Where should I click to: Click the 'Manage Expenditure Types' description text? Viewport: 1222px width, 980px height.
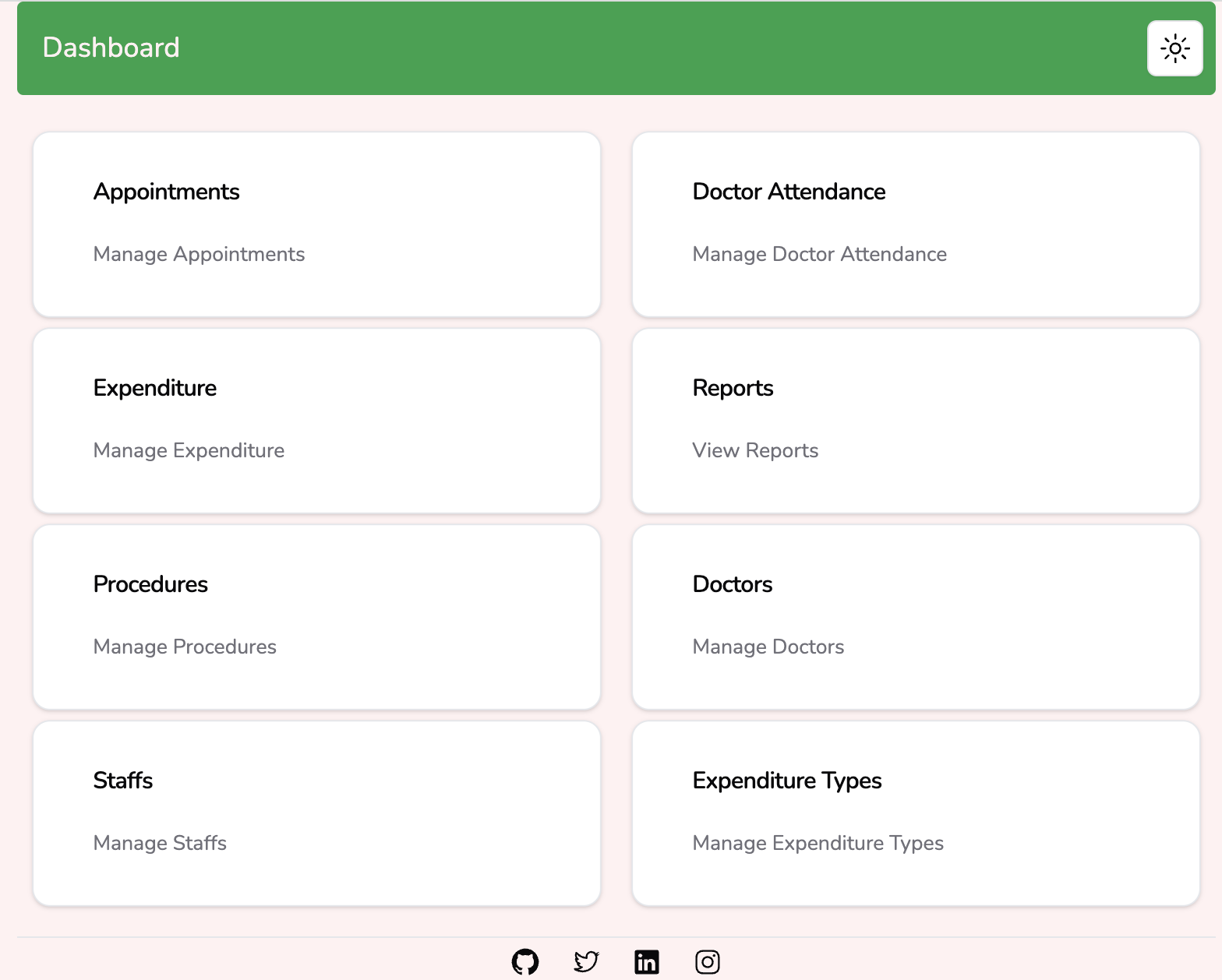tap(818, 844)
